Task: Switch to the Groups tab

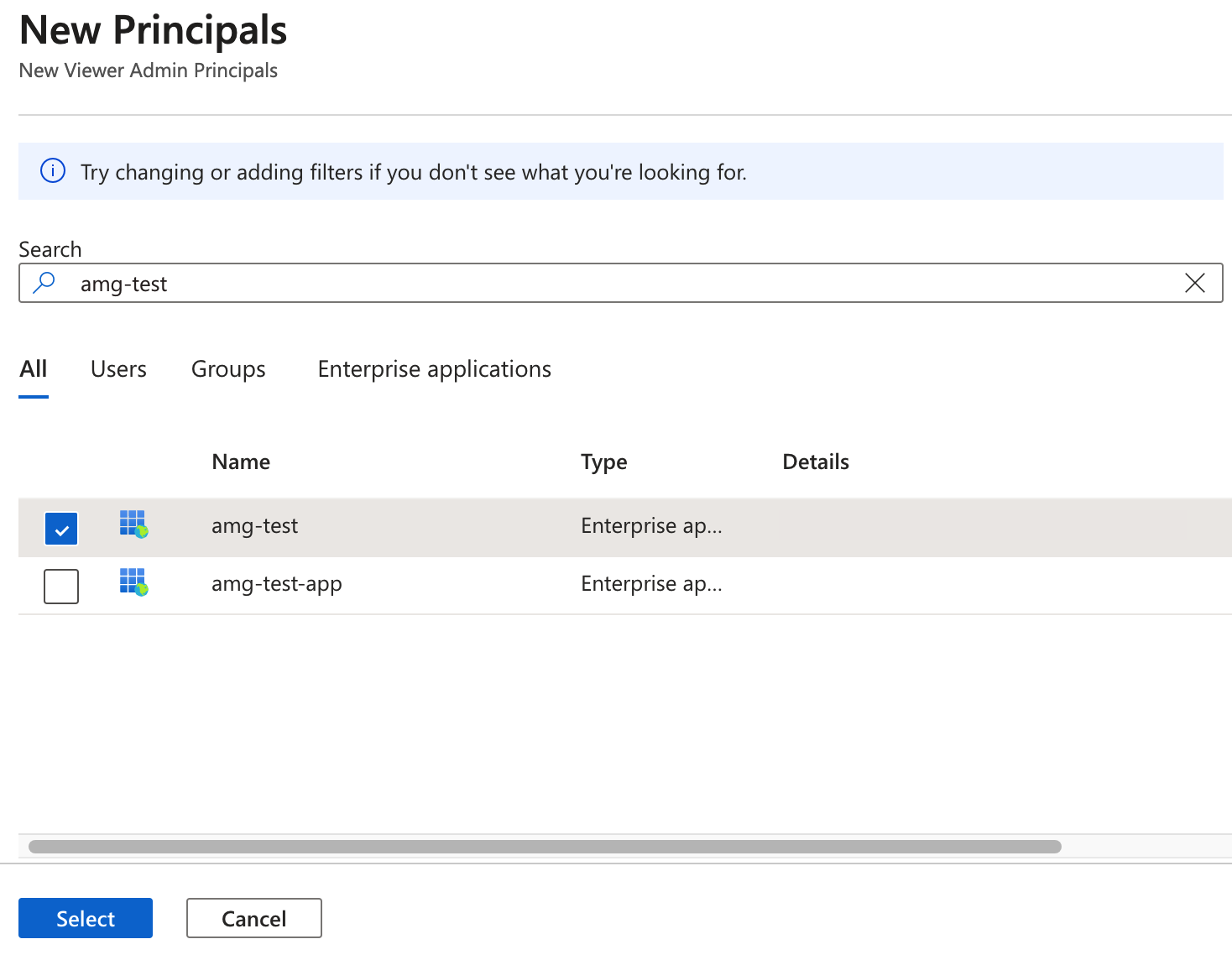Action: [228, 368]
